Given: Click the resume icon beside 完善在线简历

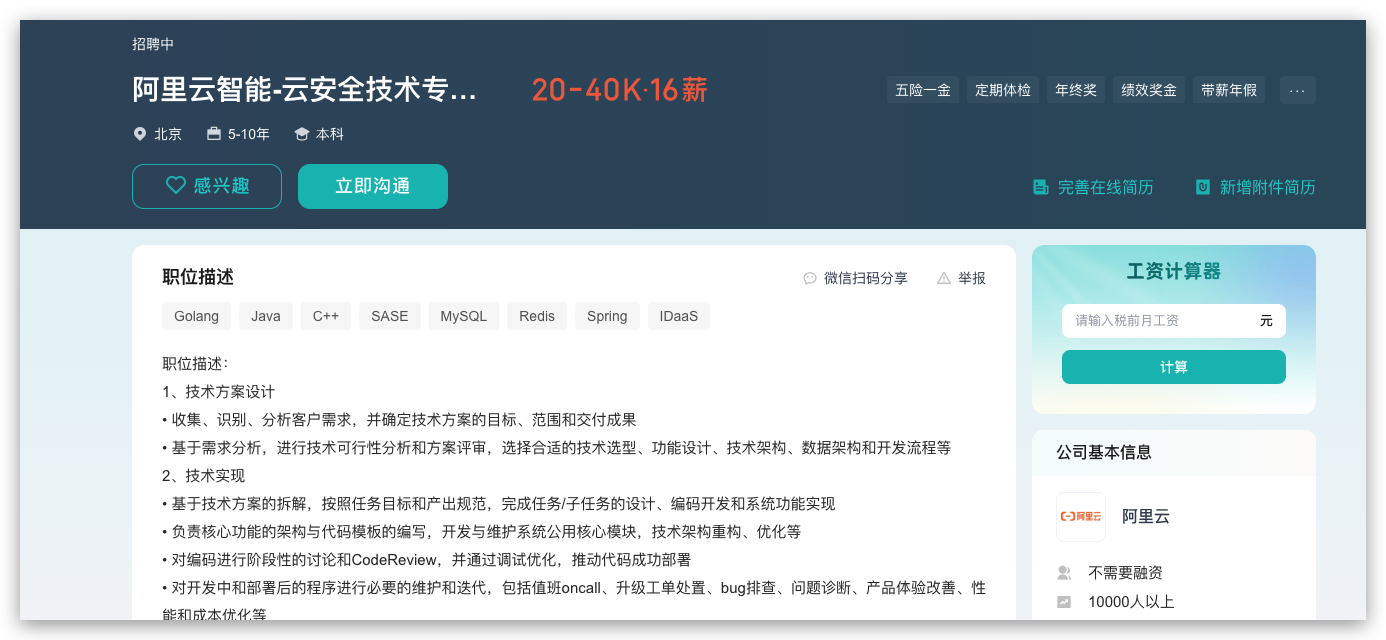Looking at the screenshot, I should (x=1041, y=187).
